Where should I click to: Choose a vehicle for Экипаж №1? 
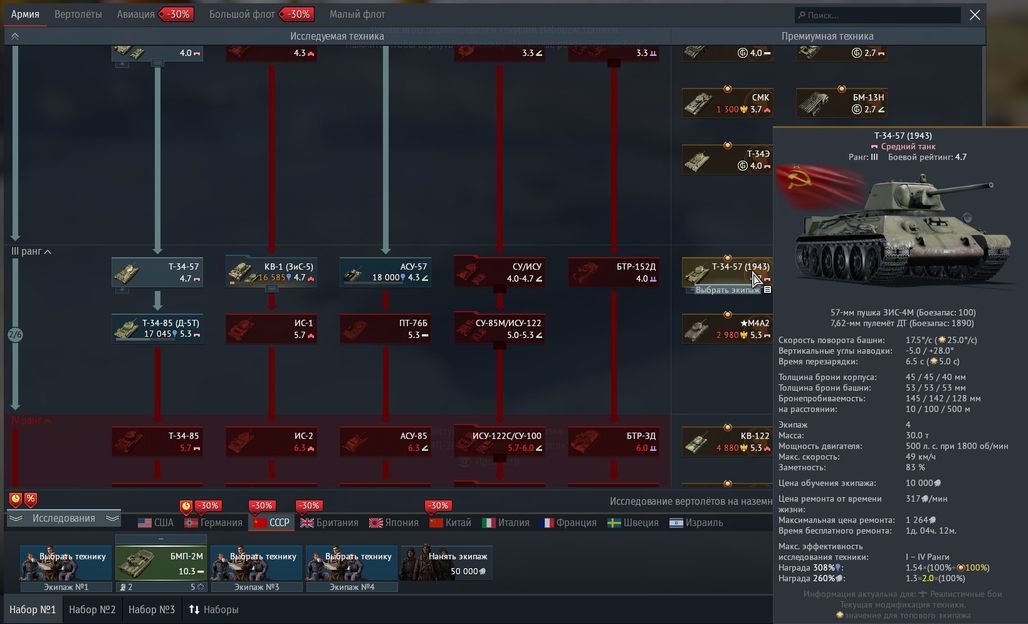[66, 562]
